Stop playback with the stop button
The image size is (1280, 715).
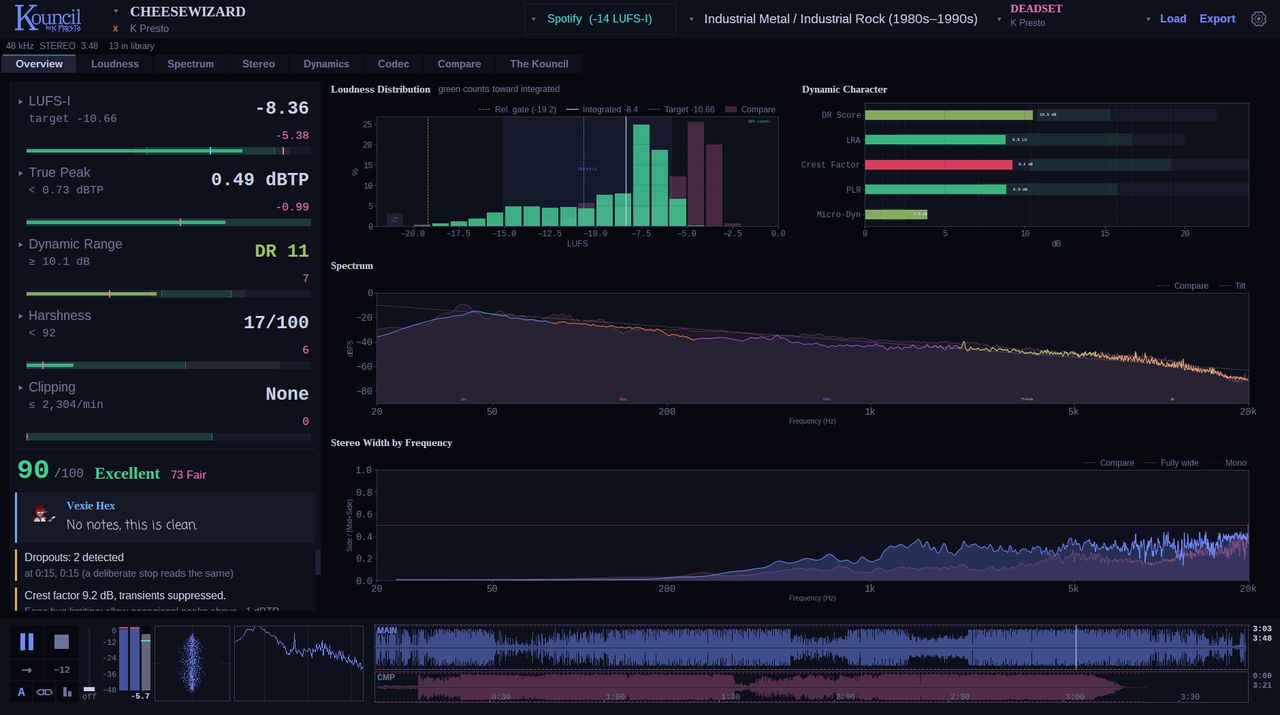click(61, 642)
